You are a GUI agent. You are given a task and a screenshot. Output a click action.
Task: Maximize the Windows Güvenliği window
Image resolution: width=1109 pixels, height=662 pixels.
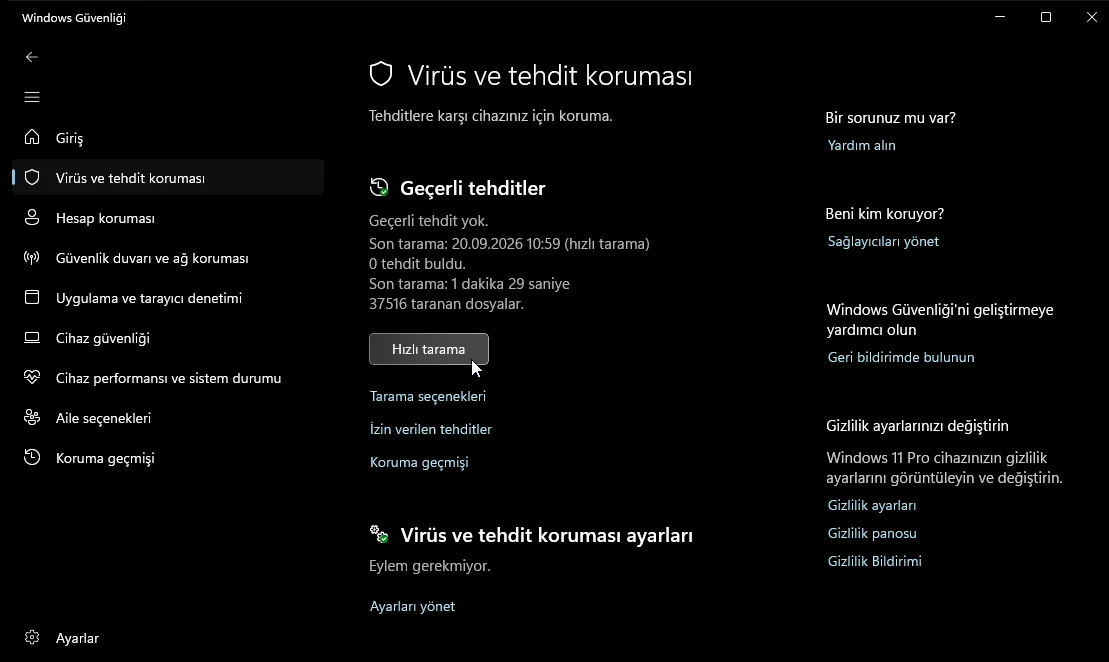point(1046,17)
